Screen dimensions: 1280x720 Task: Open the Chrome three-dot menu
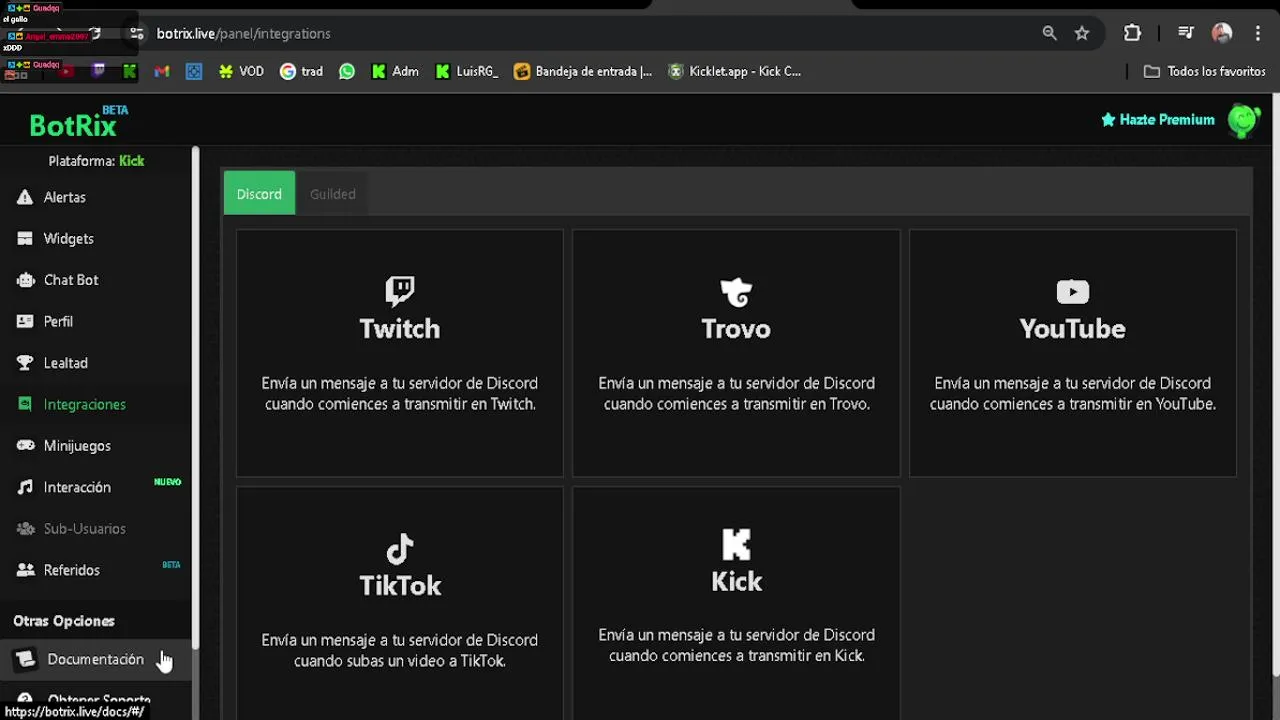click(1258, 33)
